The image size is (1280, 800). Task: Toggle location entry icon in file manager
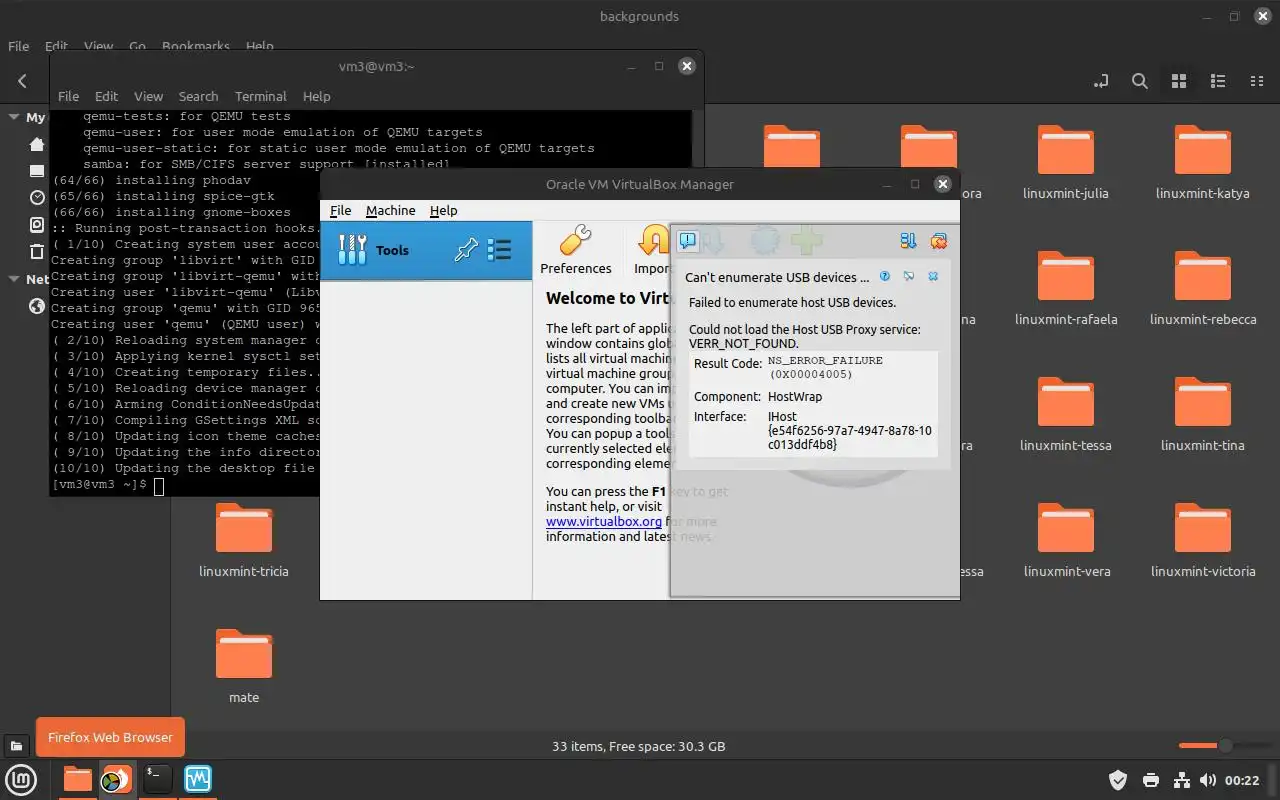click(x=1102, y=81)
